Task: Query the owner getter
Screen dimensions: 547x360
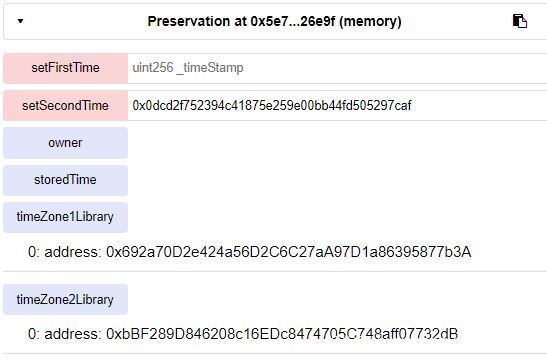Action: [66, 143]
